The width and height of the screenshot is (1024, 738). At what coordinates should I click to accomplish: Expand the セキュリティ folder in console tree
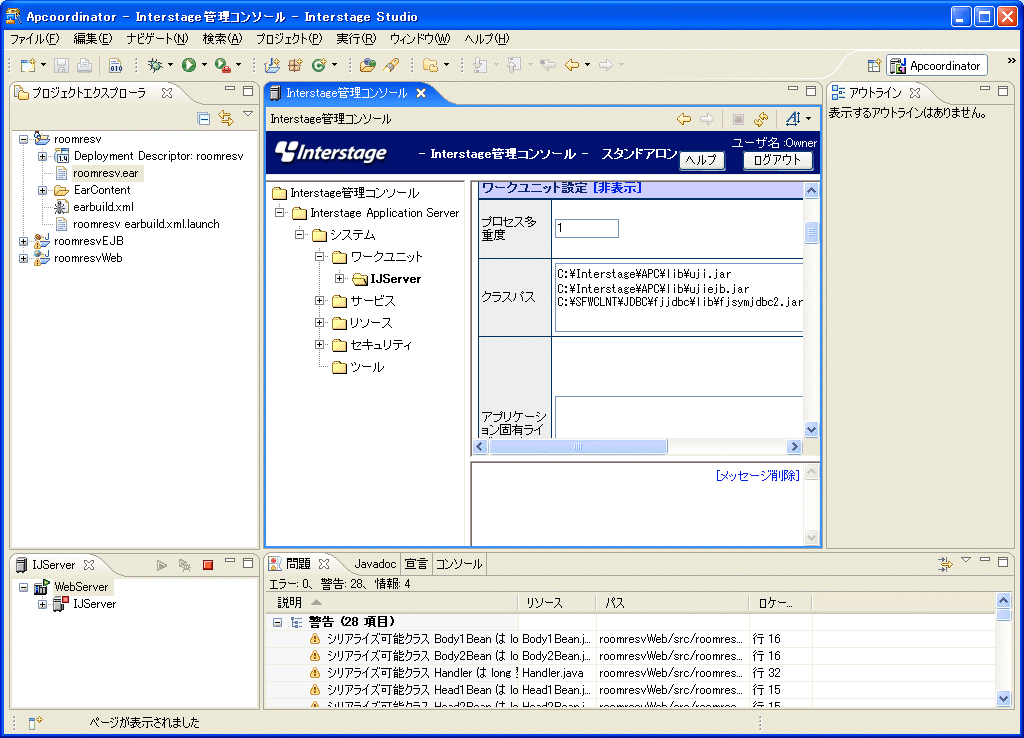319,345
